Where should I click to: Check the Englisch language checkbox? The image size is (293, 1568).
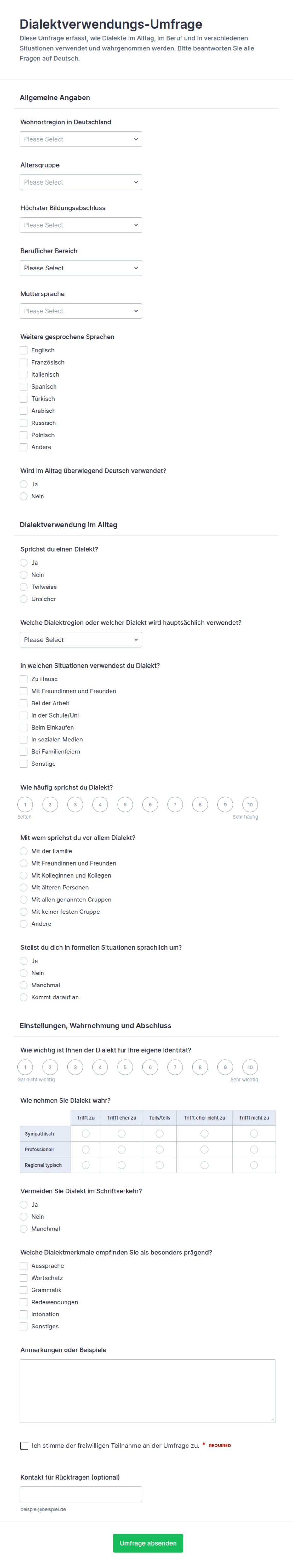tap(24, 350)
